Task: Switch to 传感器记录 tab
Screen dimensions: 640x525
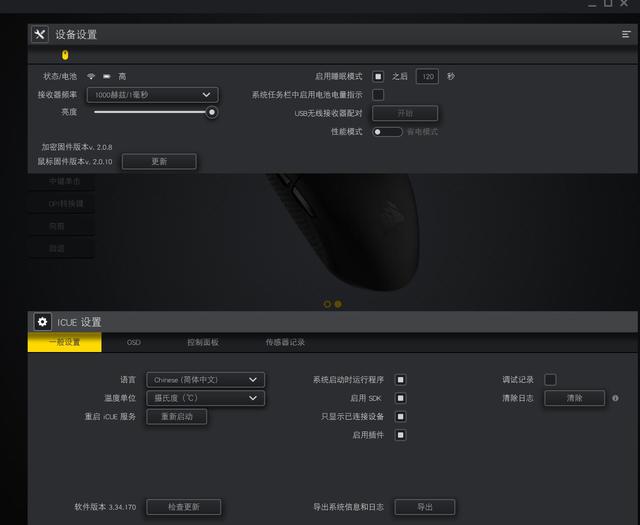Action: (285, 342)
